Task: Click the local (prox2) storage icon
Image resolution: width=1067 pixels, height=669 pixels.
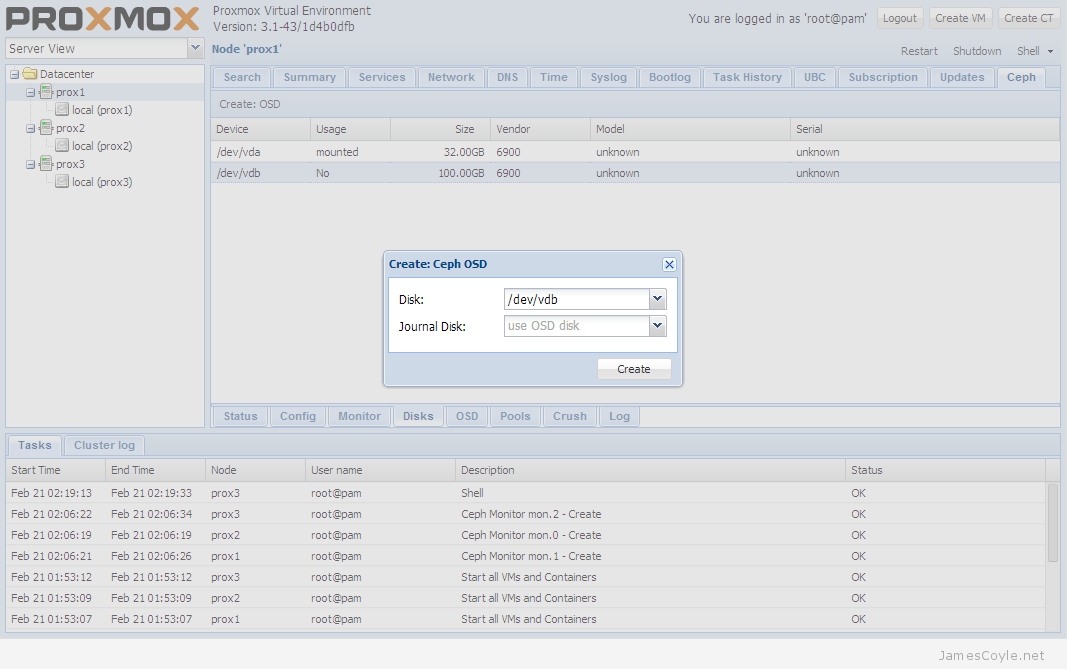Action: [62, 146]
